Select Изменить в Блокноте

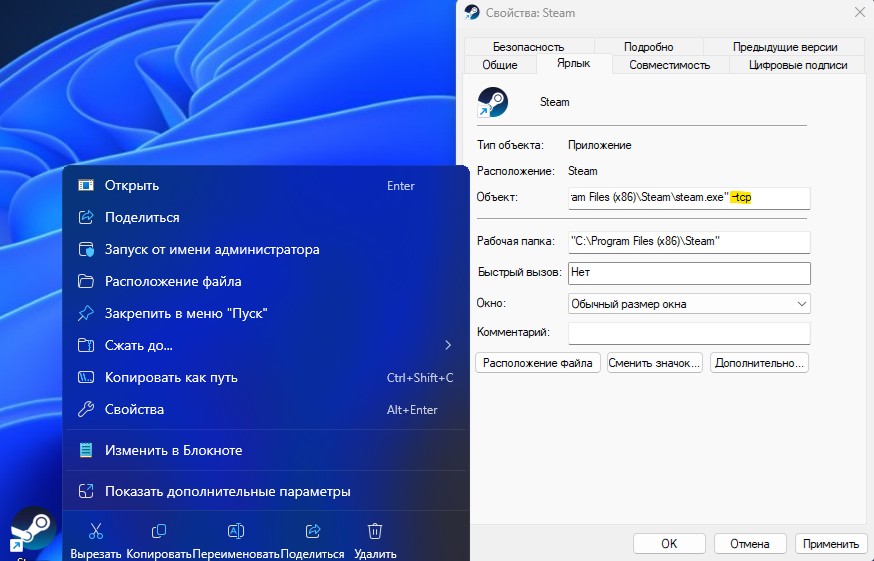coord(265,450)
